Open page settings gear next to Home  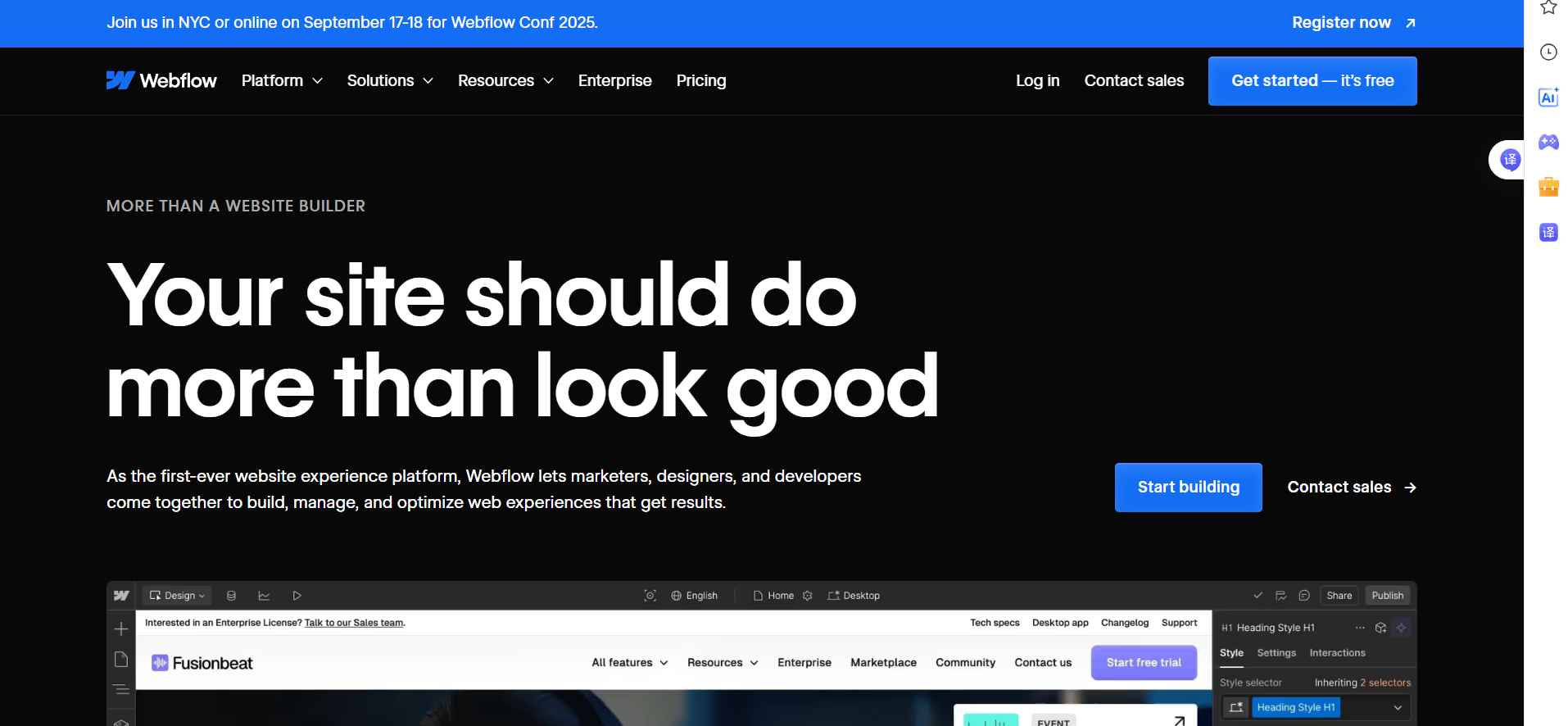[808, 596]
